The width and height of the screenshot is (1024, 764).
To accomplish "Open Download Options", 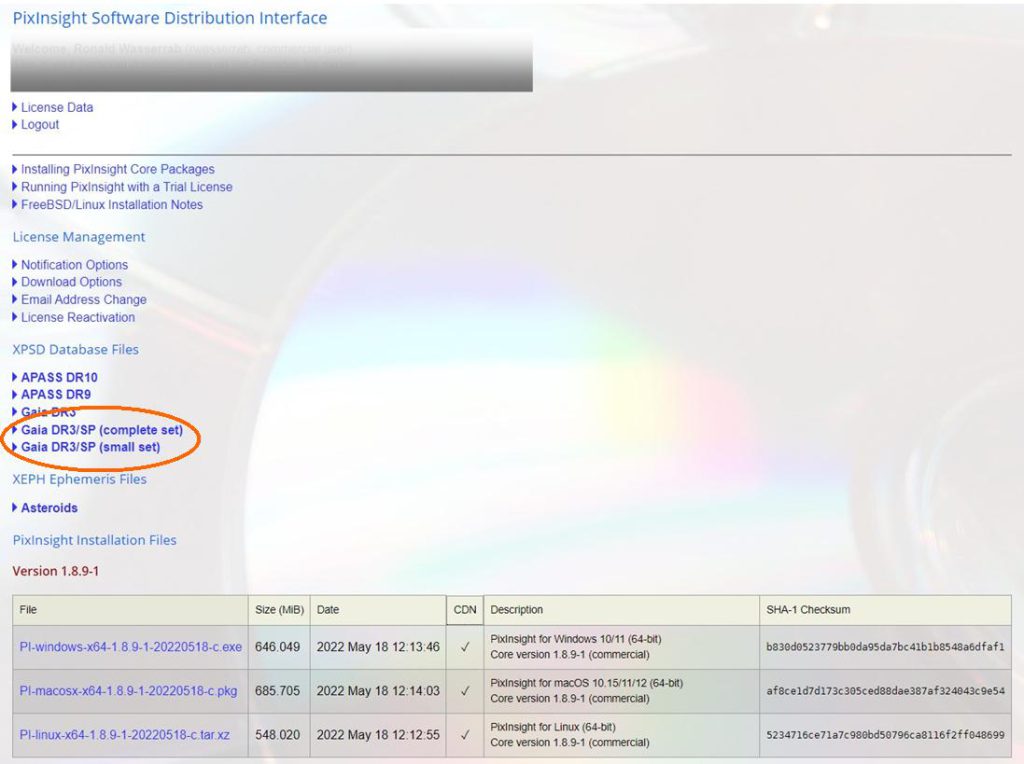I will [x=70, y=282].
